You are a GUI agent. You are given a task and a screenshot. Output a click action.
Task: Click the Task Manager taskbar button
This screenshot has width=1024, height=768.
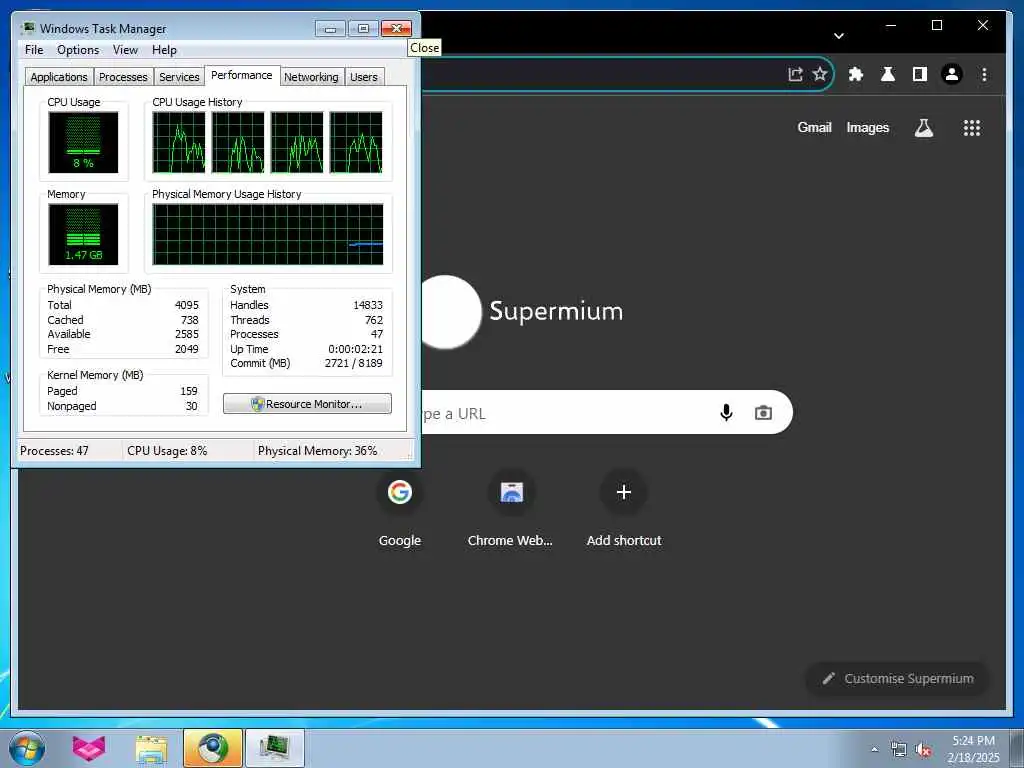(274, 748)
